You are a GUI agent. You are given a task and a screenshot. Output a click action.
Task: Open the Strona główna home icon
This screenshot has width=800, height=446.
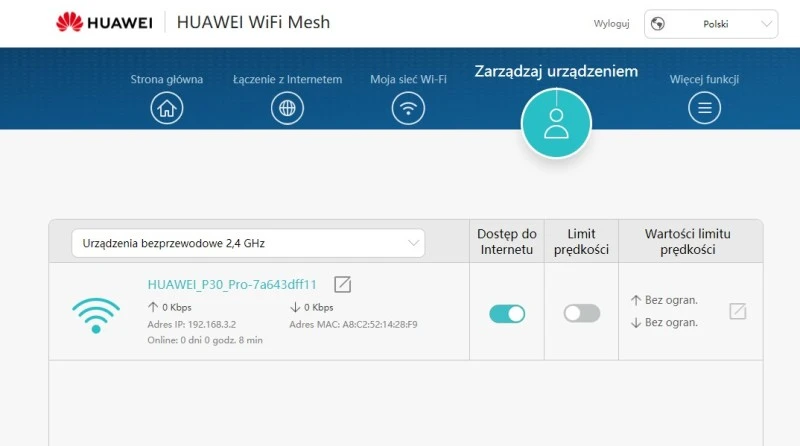tap(167, 108)
